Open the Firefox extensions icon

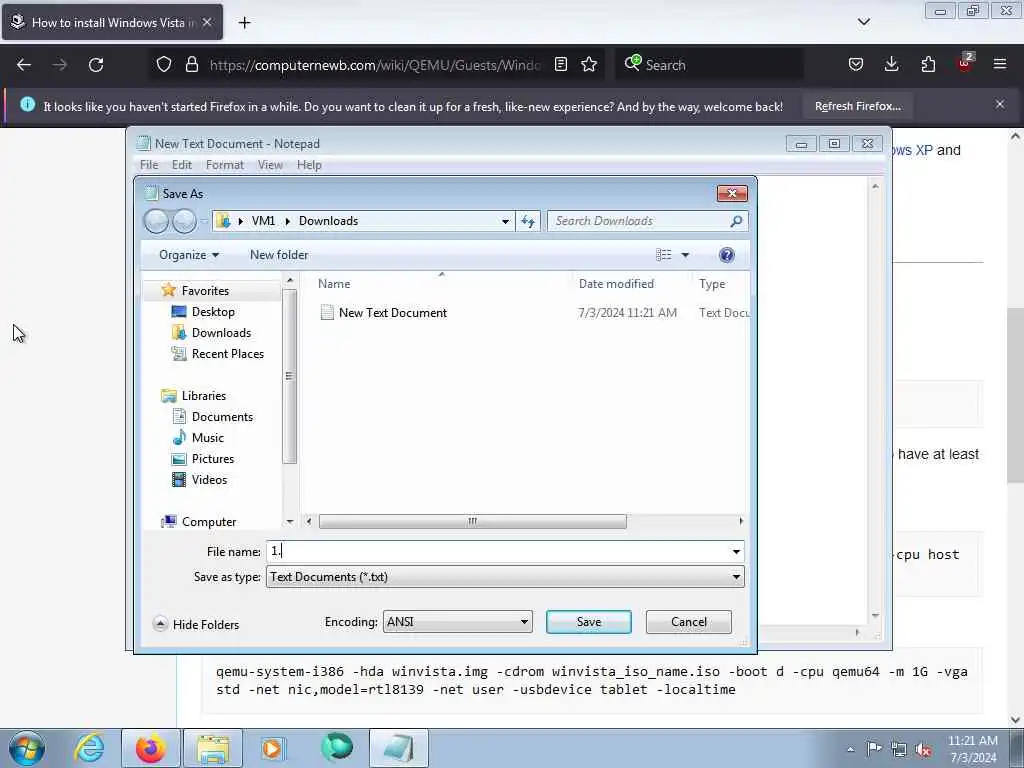tap(928, 65)
